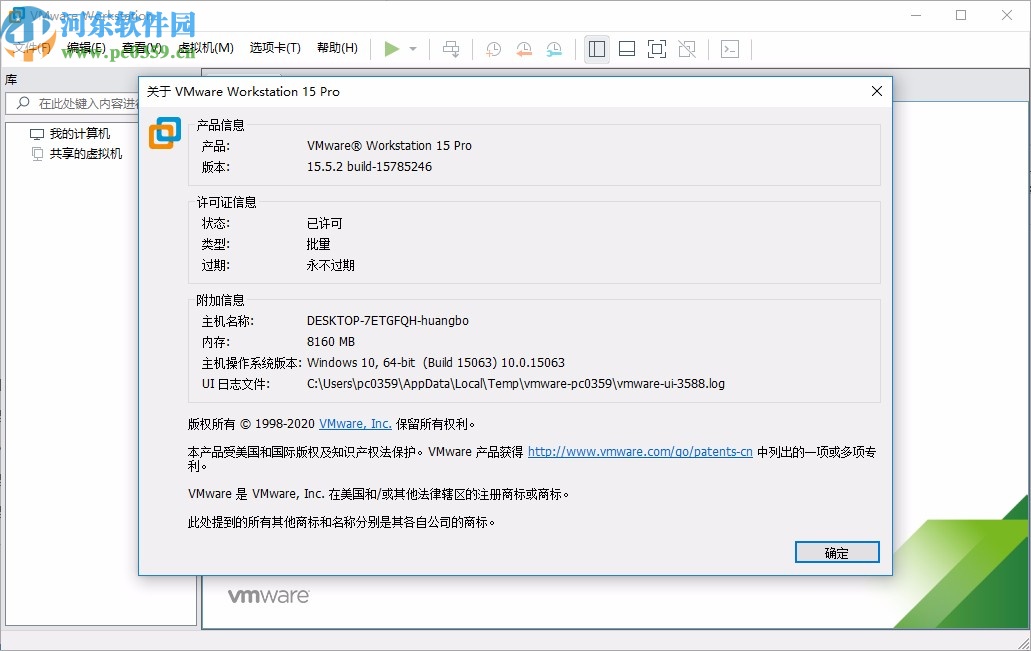Screen dimensions: 1031x651
Task: Open the 虚拟机(M) menu
Action: point(206,47)
